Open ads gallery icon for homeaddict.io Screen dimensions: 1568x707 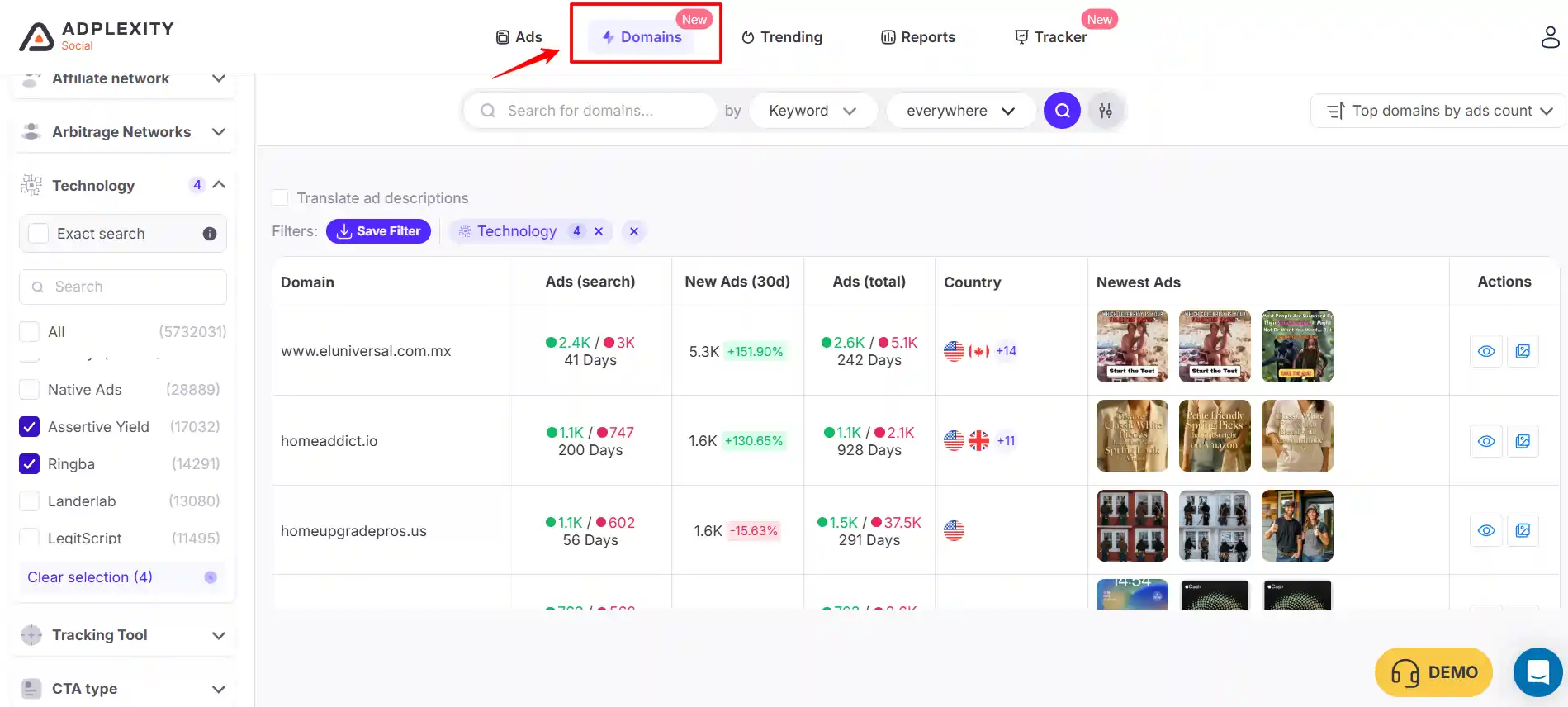click(x=1523, y=441)
